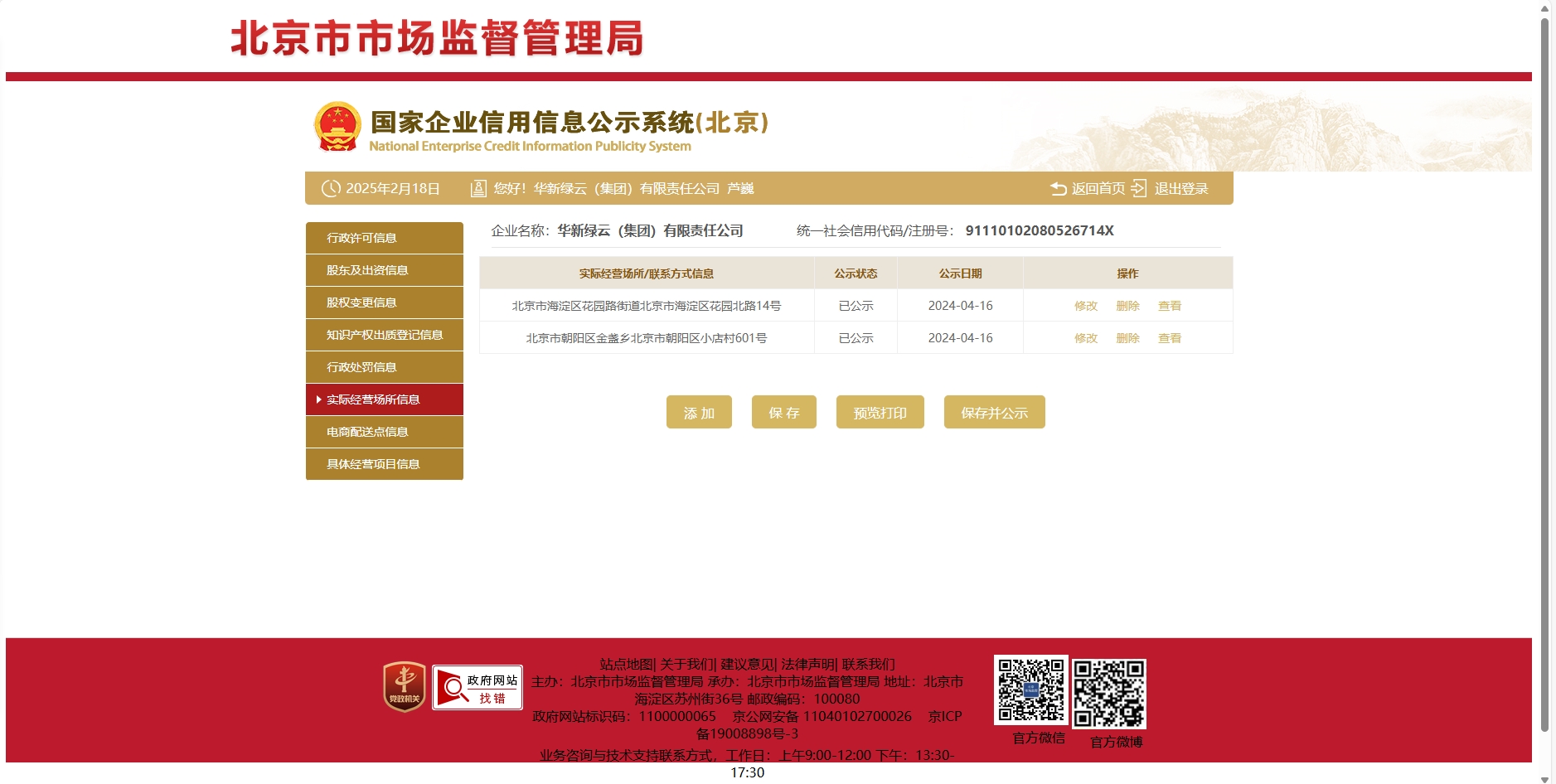Click the scrollbar up arrow
1556x784 pixels.
point(1544,7)
